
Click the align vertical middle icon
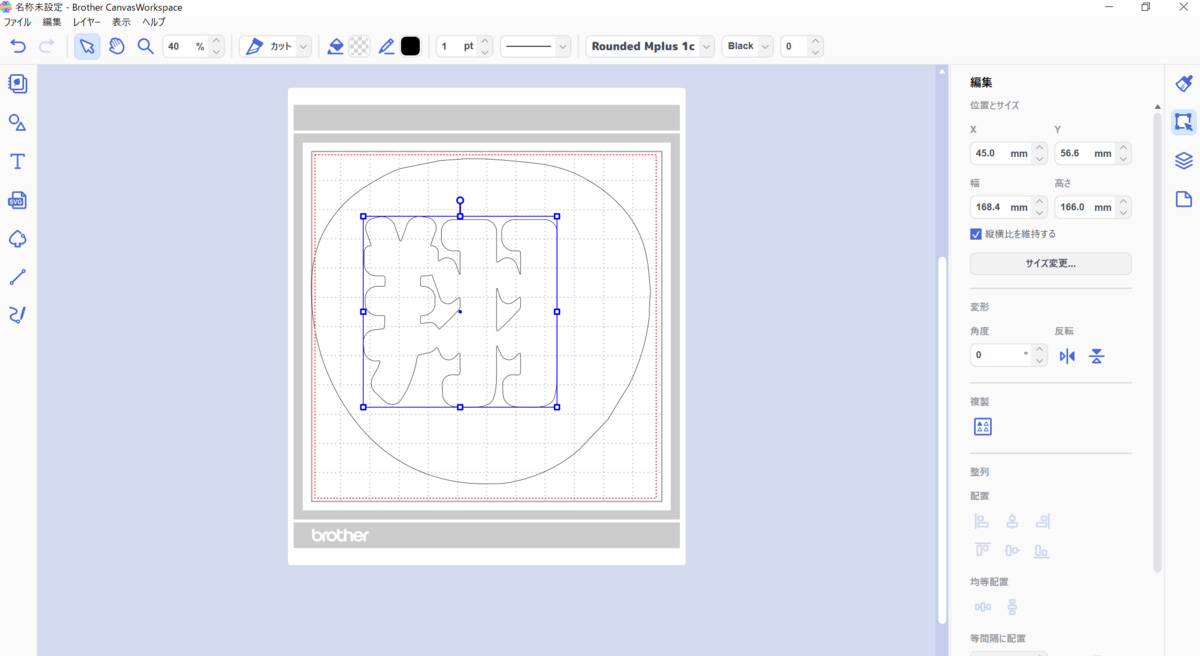tap(1012, 550)
